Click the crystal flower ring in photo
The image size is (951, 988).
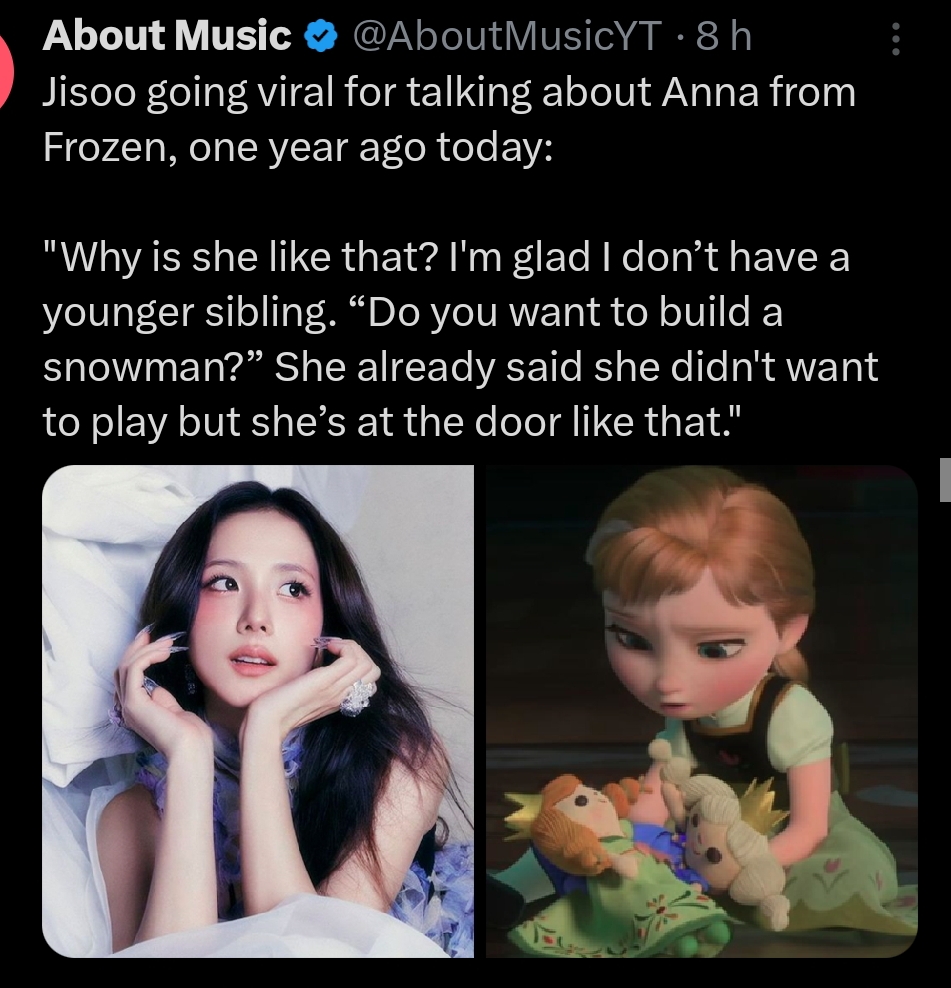point(357,696)
